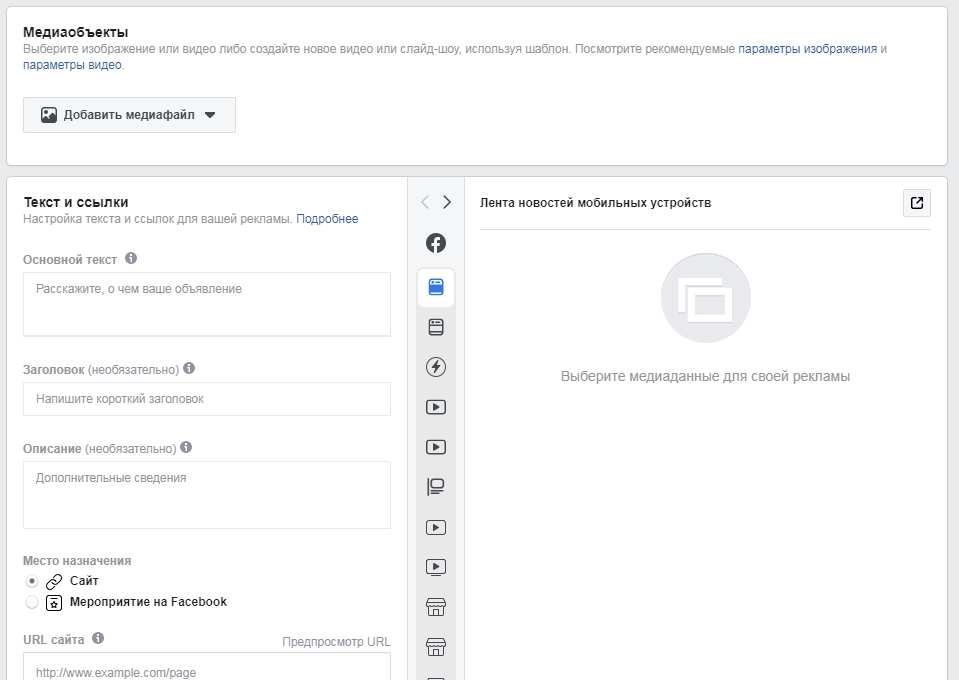The width and height of the screenshot is (959, 680).
Task: Open the Добавить медиафайл dropdown
Action: point(129,115)
